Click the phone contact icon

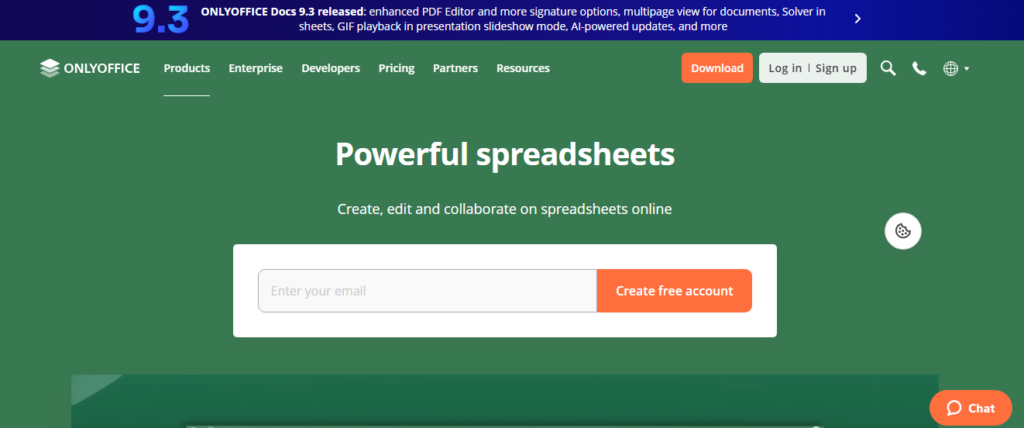pyautogui.click(x=919, y=68)
